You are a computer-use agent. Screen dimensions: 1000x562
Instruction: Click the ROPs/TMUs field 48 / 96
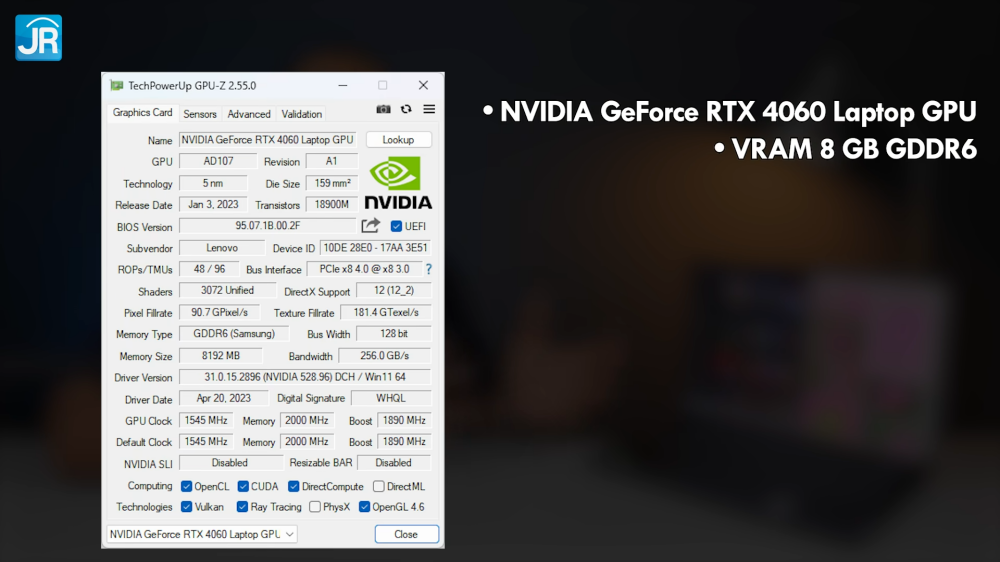pyautogui.click(x=209, y=269)
